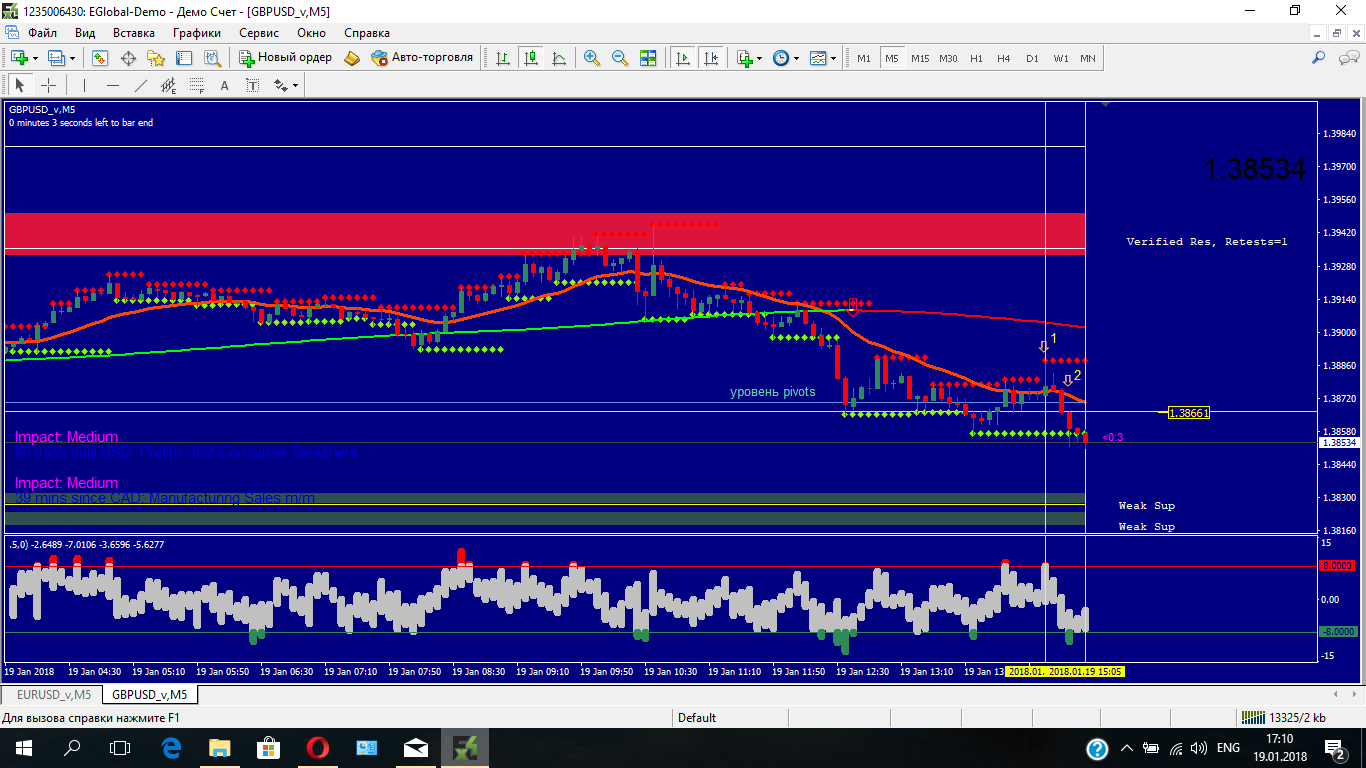Select the text label tool
The image size is (1366, 768).
click(225, 86)
